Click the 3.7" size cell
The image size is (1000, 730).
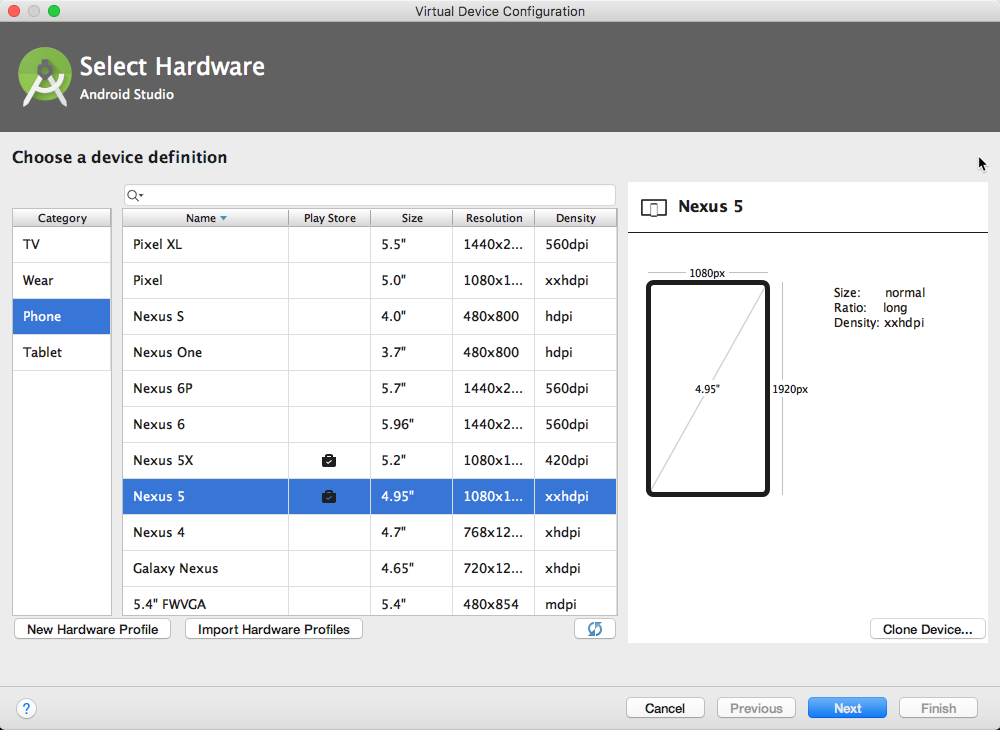click(411, 352)
